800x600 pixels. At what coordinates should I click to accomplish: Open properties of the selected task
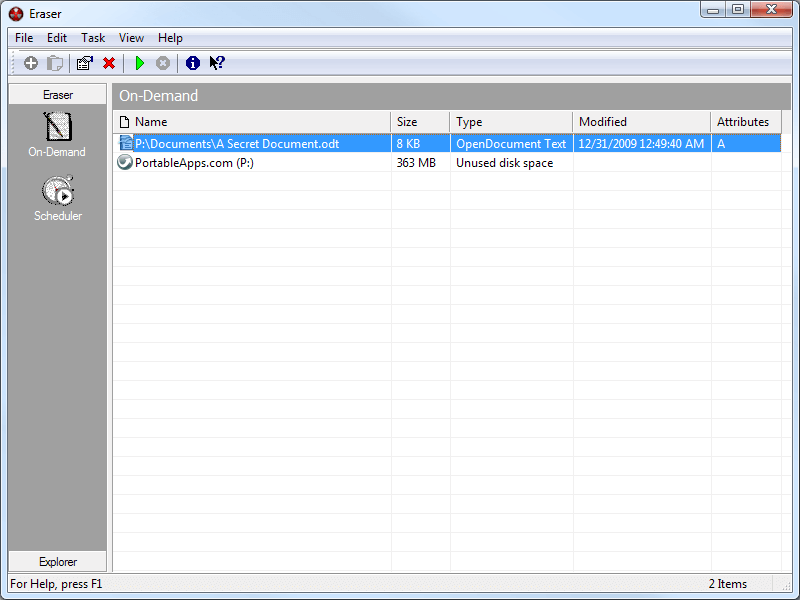[84, 62]
